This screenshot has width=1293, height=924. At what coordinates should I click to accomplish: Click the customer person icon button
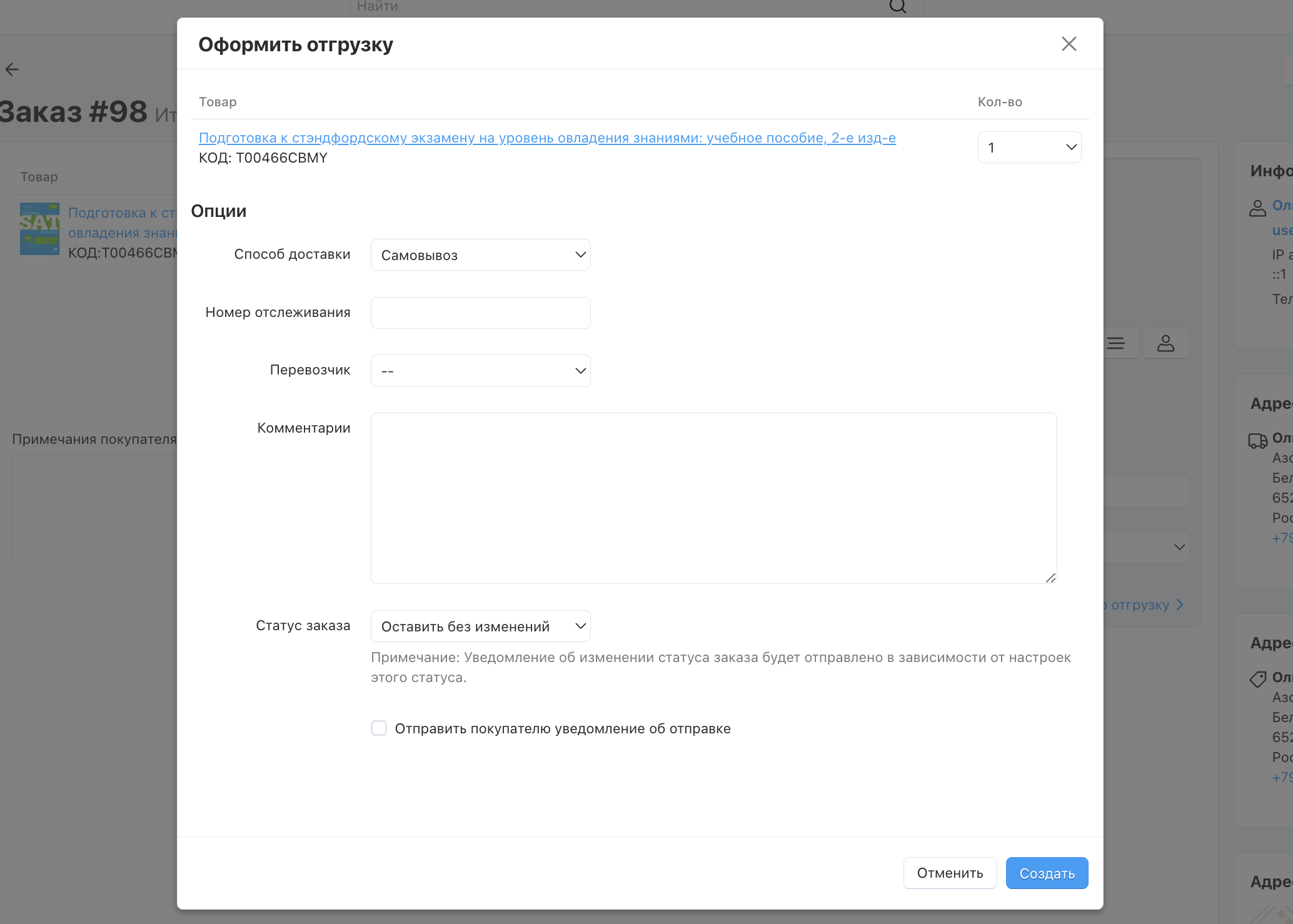coord(1165,343)
